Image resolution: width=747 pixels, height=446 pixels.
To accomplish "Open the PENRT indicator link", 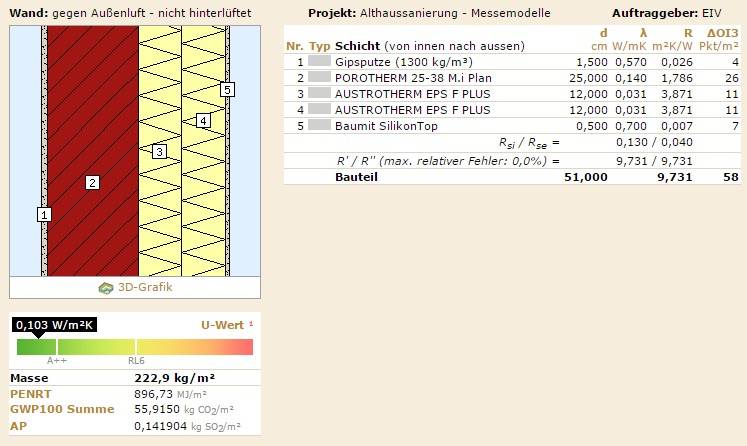I will tap(30, 394).
